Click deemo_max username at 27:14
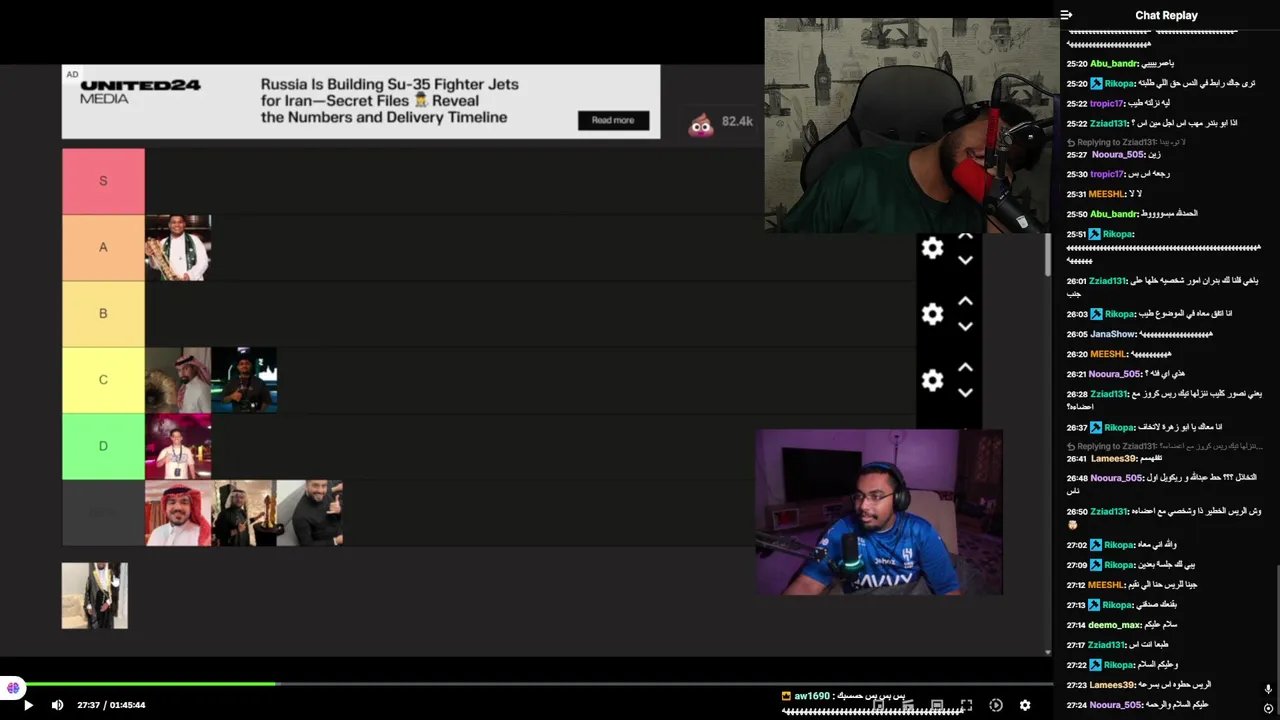 click(x=1114, y=625)
